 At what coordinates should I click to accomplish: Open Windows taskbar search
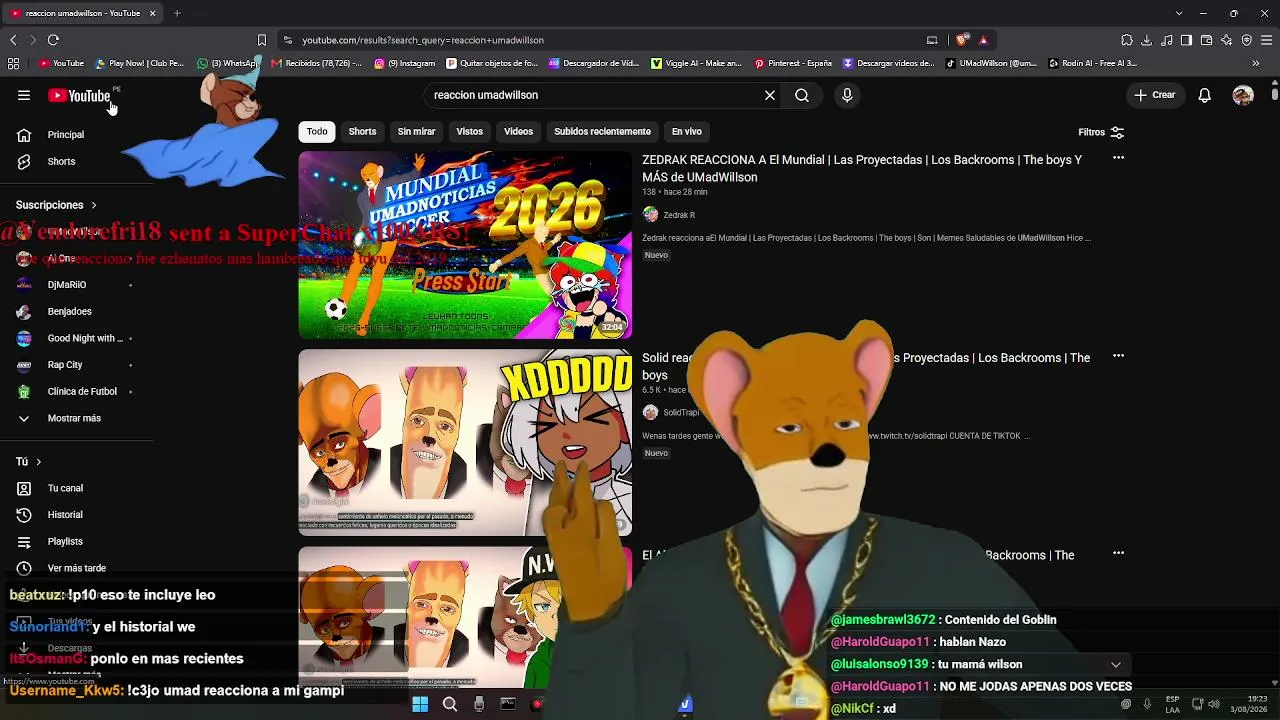click(450, 705)
